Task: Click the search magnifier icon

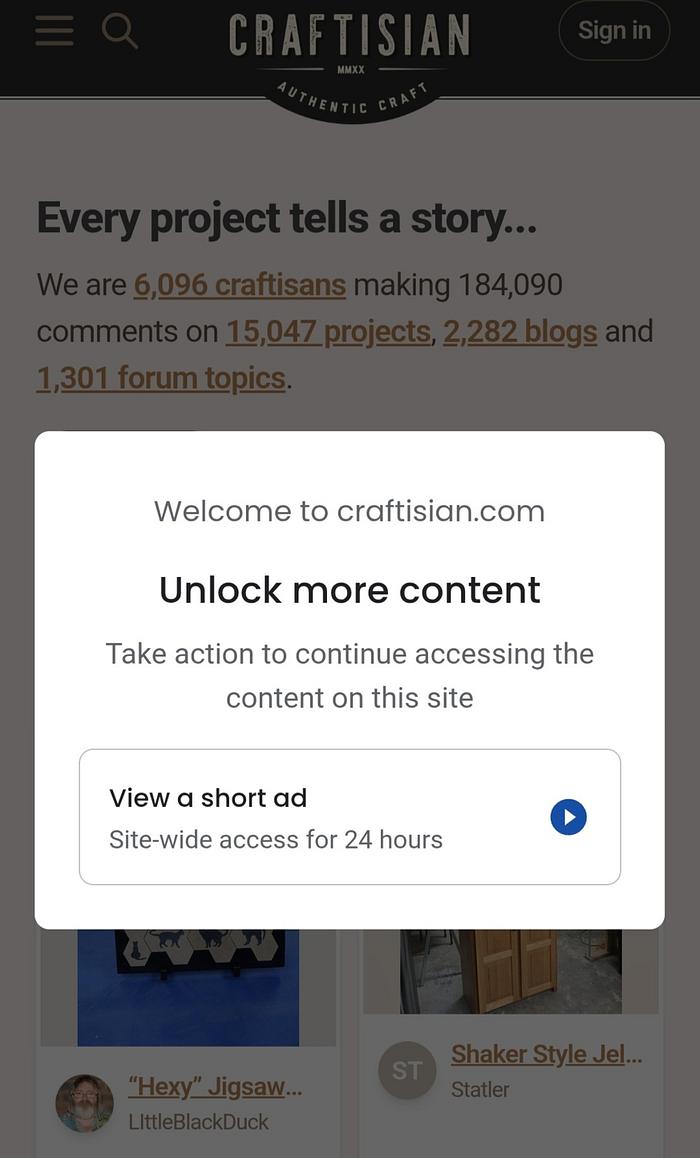Action: tap(120, 32)
